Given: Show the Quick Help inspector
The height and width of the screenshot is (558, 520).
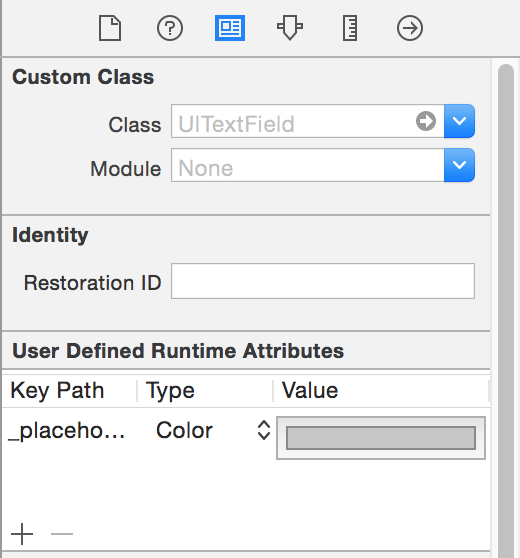Looking at the screenshot, I should click(x=170, y=28).
